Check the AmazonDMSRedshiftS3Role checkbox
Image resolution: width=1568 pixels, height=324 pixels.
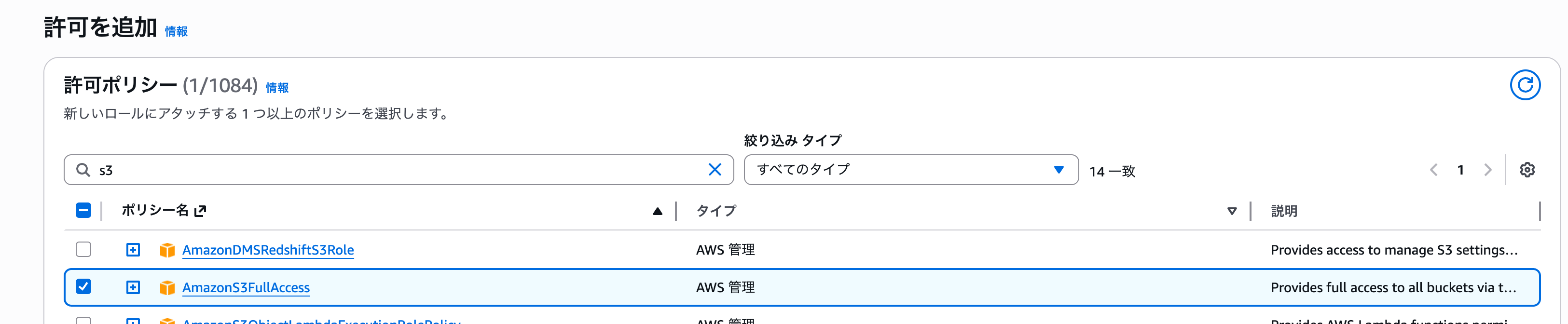pos(83,249)
